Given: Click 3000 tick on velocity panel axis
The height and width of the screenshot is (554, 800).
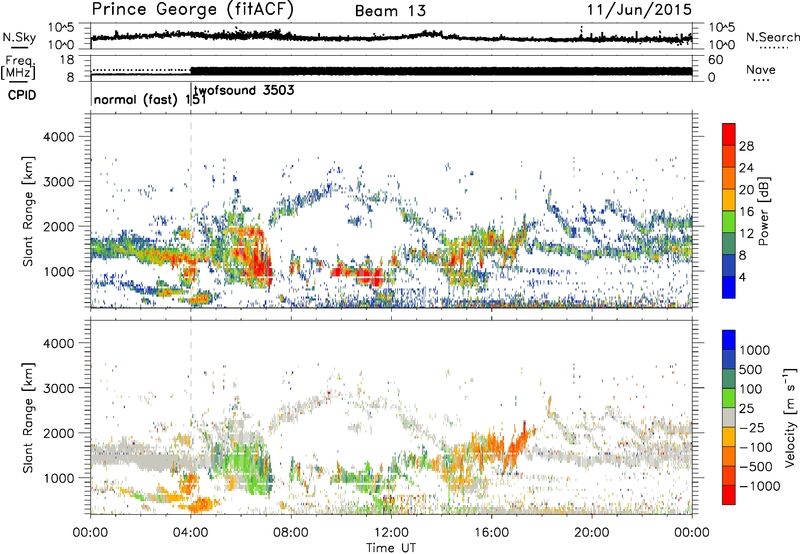Looking at the screenshot, I should click(59, 388).
